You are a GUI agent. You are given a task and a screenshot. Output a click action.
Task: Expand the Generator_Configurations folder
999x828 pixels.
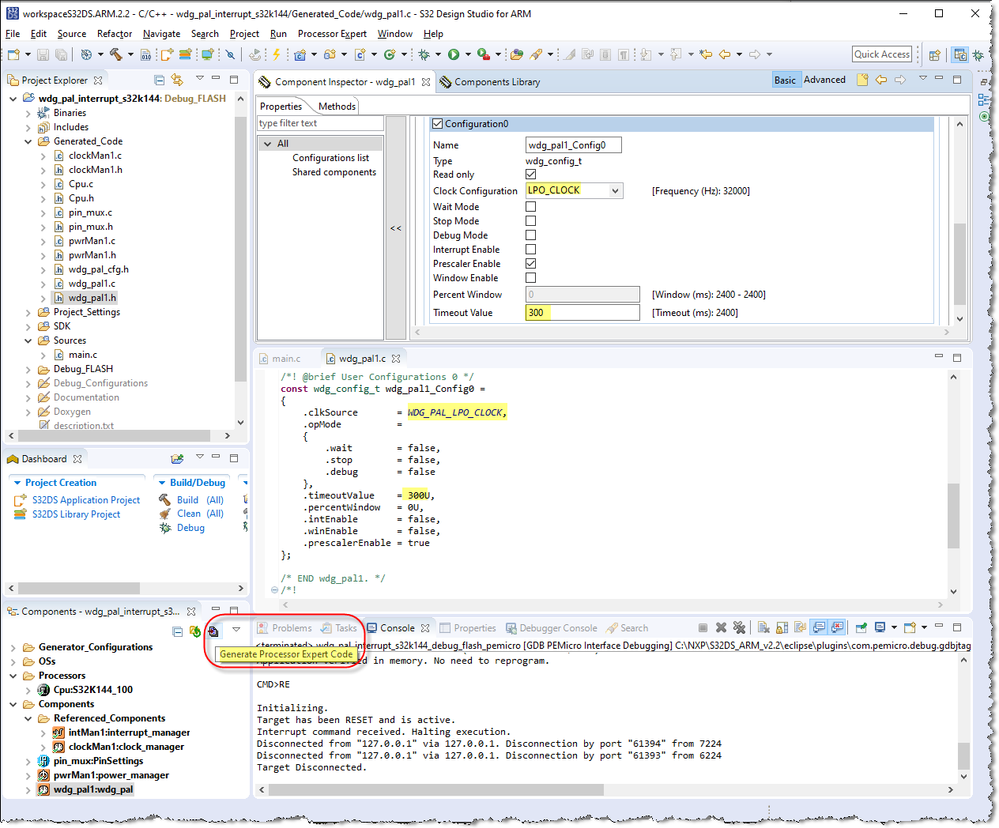click(x=13, y=647)
